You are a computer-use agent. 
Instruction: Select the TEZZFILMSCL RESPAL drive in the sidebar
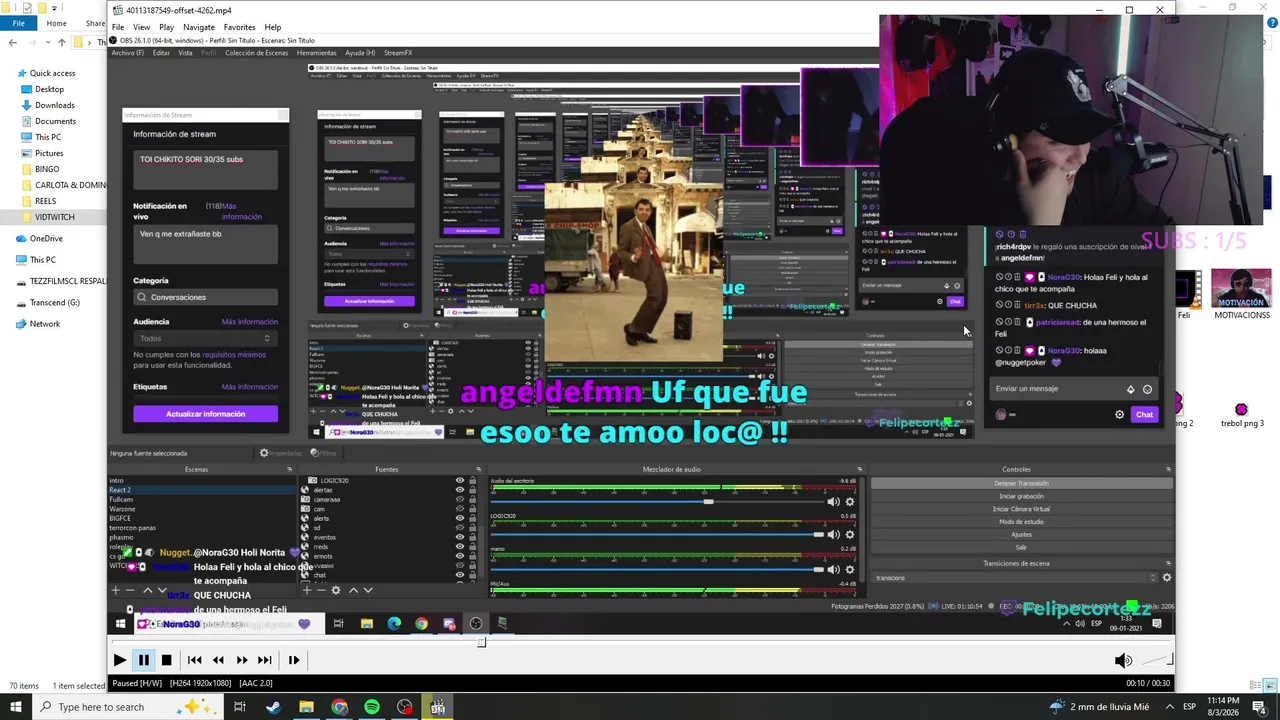coord(61,281)
